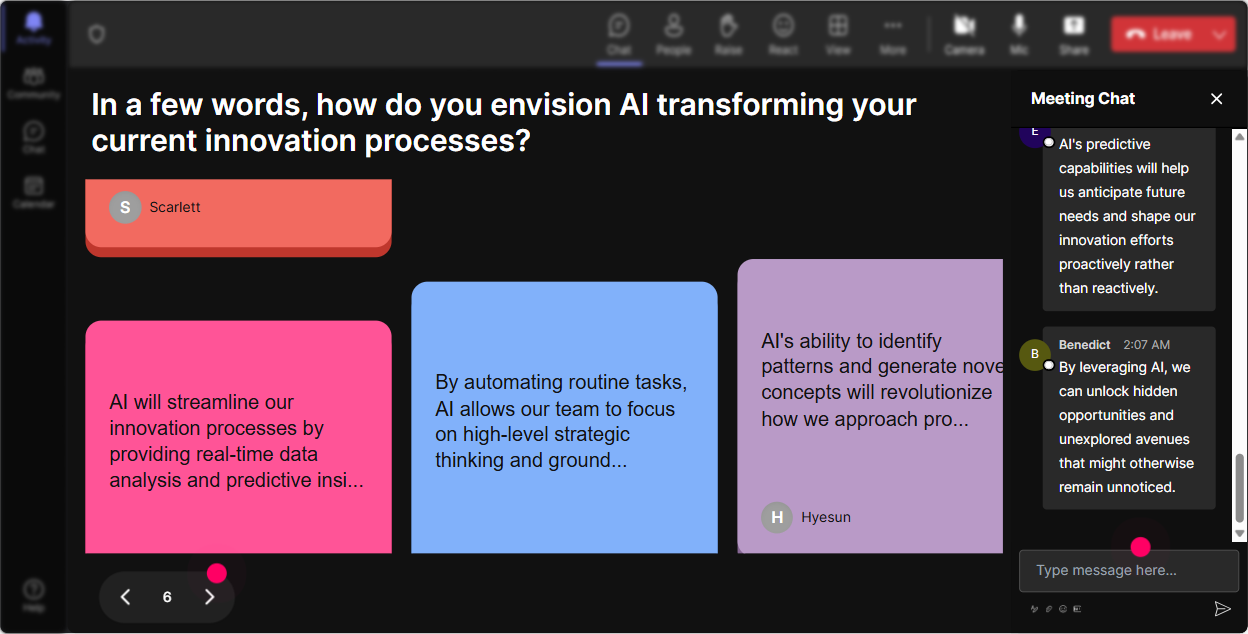Open the text format icon under message box

pos(1035,608)
